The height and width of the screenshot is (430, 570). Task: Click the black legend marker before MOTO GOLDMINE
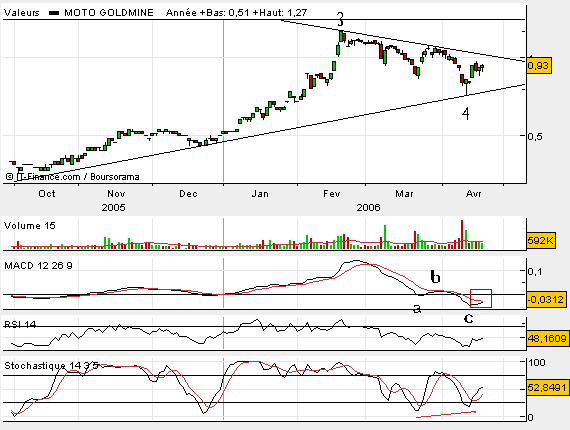click(x=54, y=13)
